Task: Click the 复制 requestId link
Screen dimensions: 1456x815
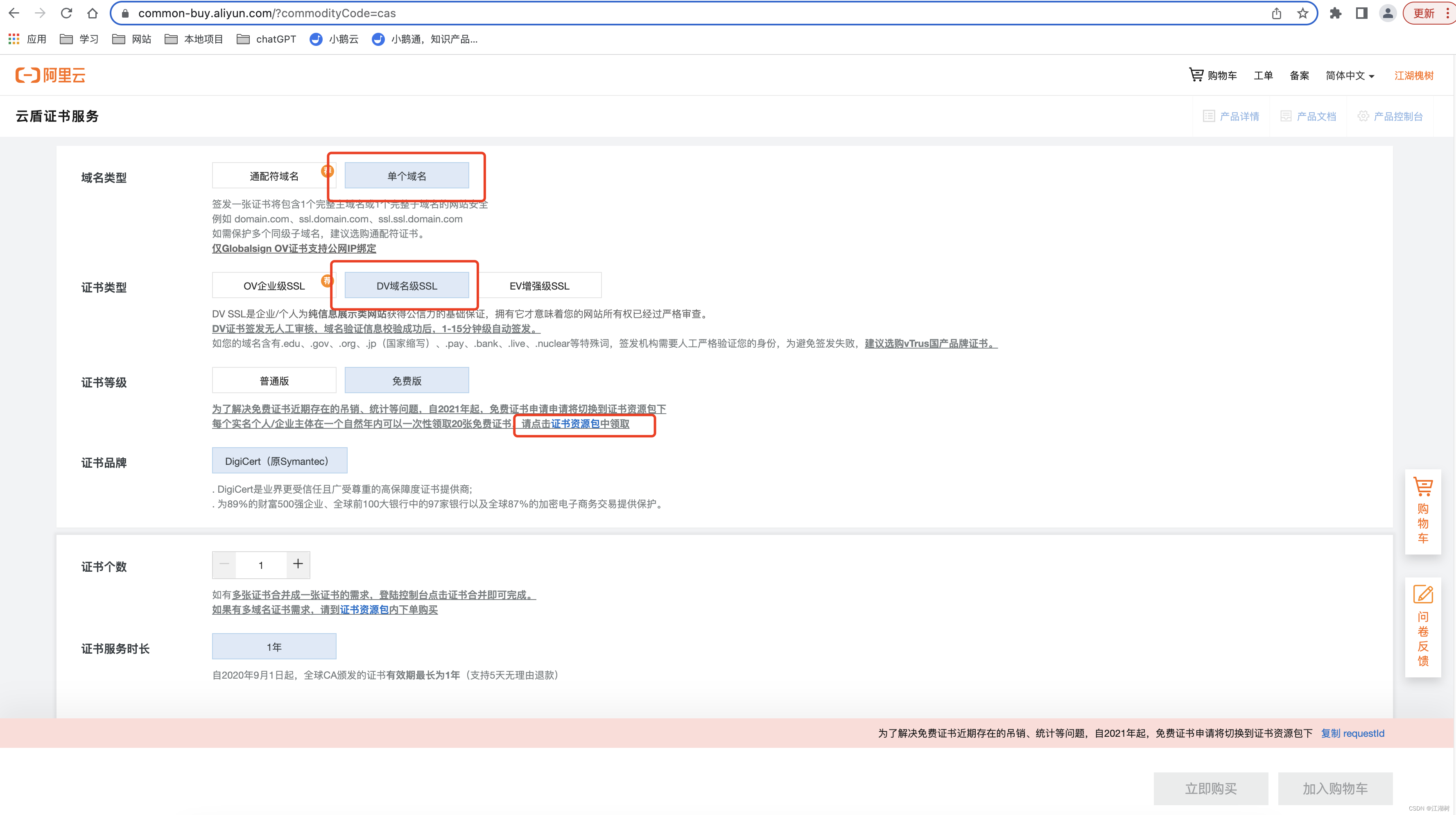Action: 1352,733
